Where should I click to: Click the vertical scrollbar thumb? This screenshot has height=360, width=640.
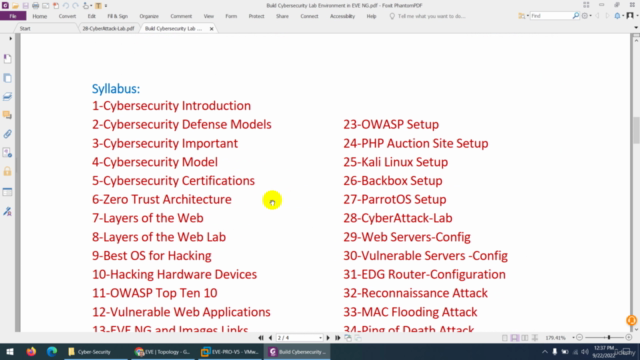pos(636,130)
